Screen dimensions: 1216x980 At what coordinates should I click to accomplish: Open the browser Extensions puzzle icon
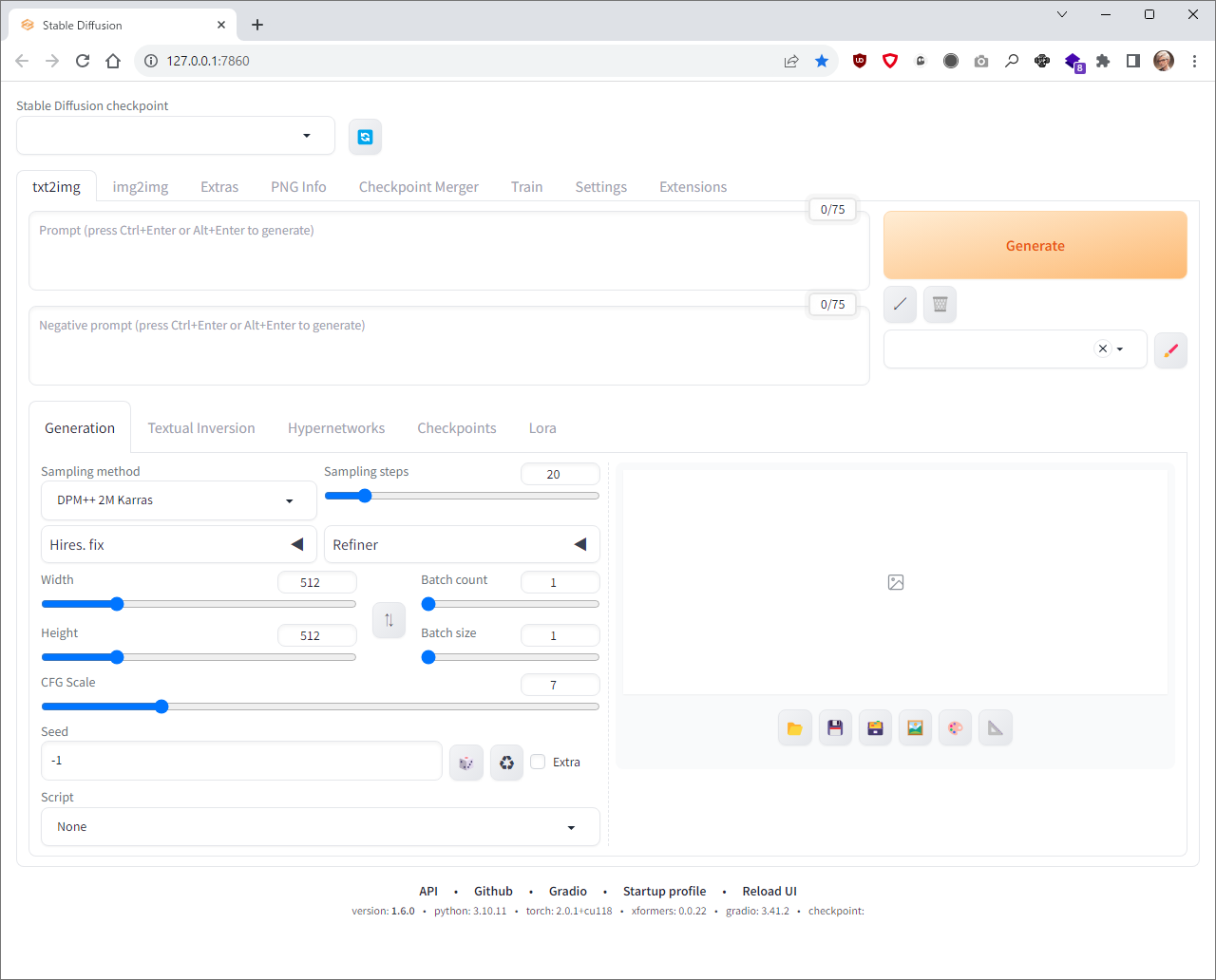(1103, 61)
